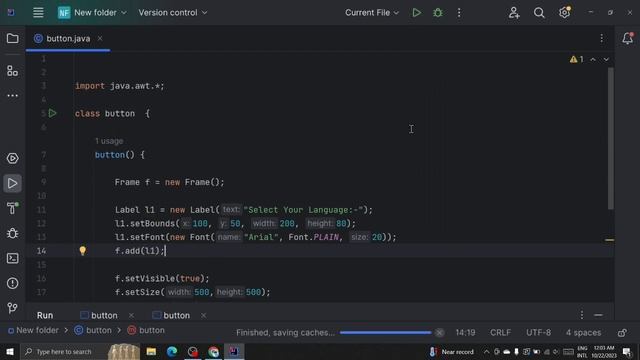Close the first button run tab
The height and width of the screenshot is (360, 640).
pos(131,315)
